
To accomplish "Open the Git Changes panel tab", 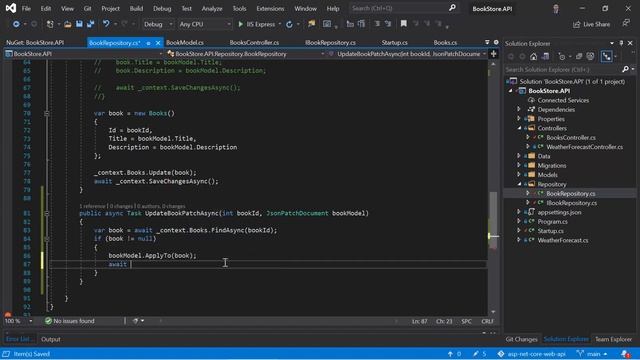I will tap(521, 339).
